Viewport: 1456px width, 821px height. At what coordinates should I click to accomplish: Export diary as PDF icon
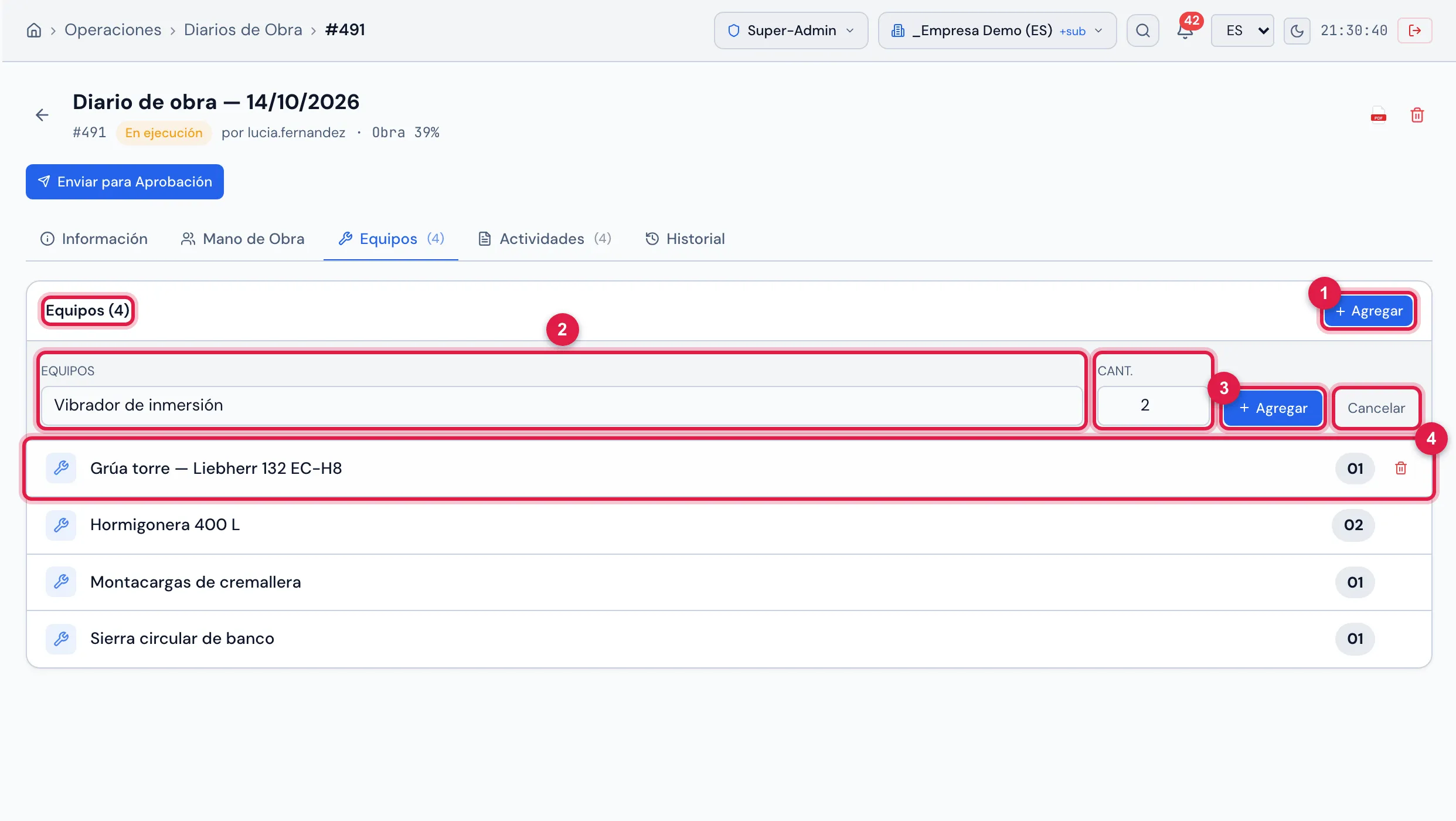point(1379,115)
